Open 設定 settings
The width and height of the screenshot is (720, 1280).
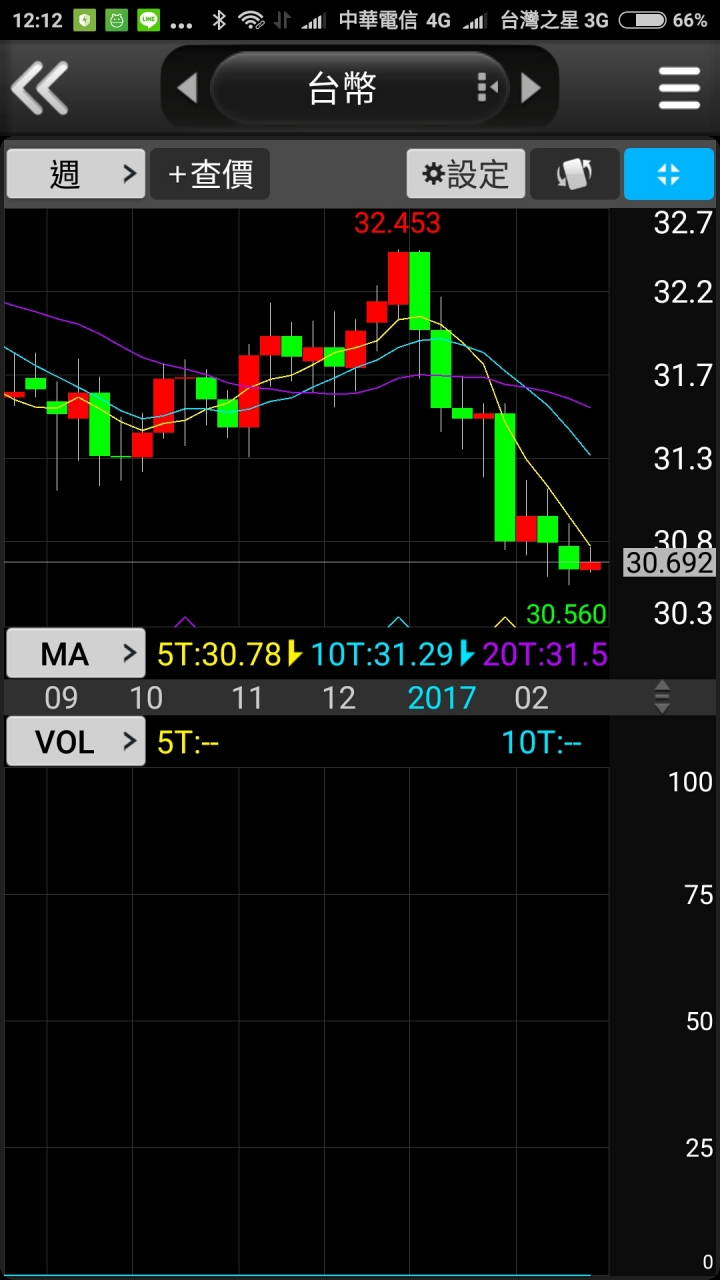click(466, 174)
